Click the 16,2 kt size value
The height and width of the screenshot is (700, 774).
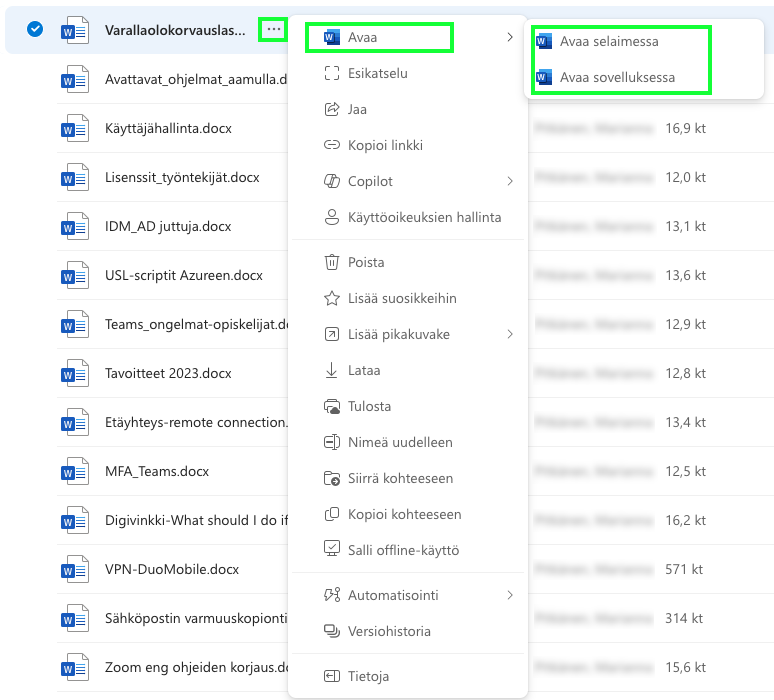685,520
